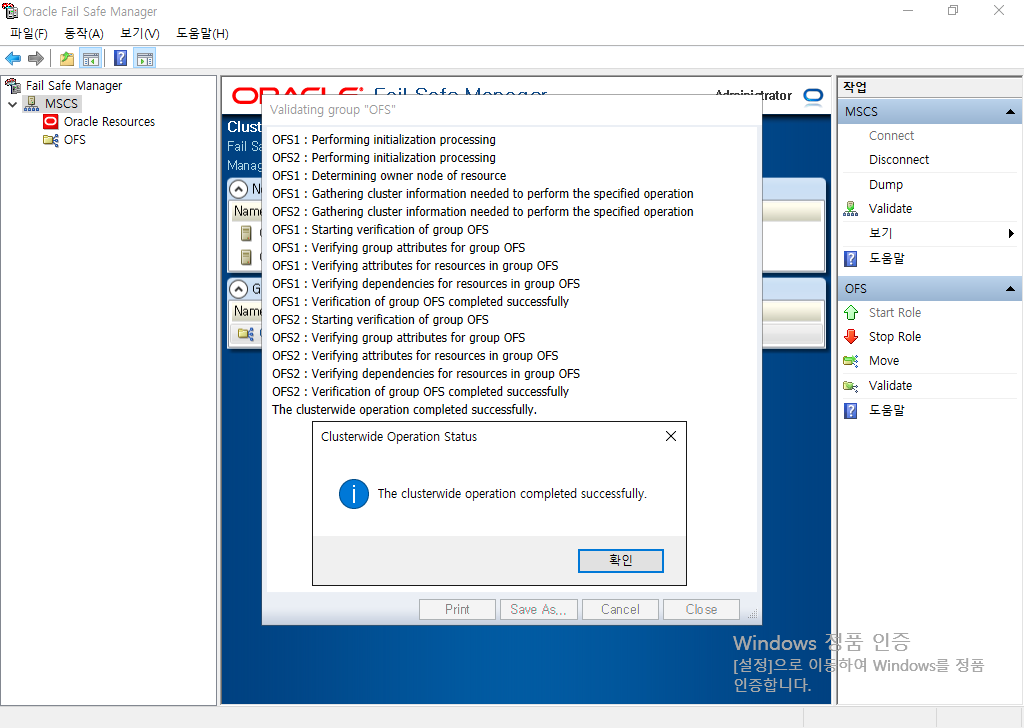
Task: Open the 보기 submenu arrow in actions pane
Action: tap(1011, 233)
